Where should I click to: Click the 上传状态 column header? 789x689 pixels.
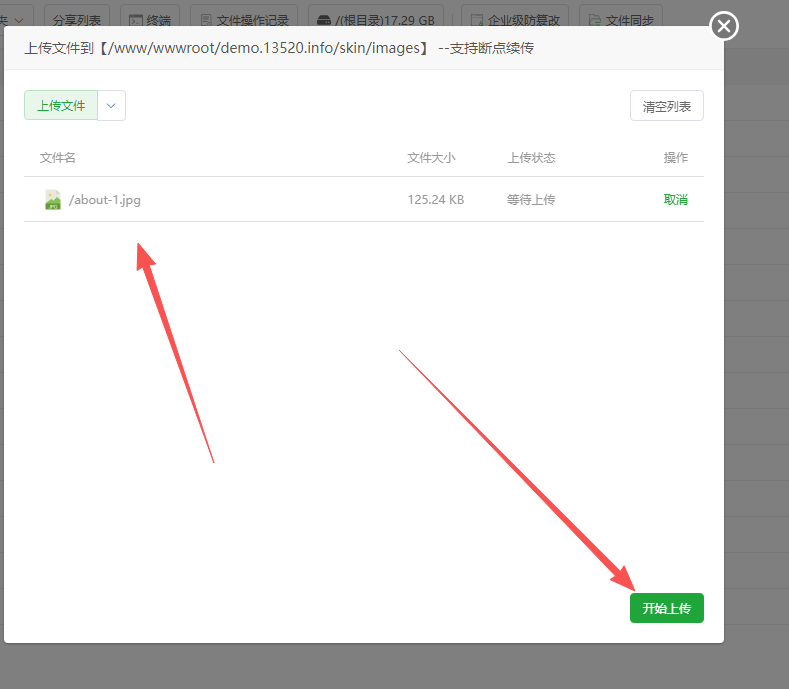531,158
